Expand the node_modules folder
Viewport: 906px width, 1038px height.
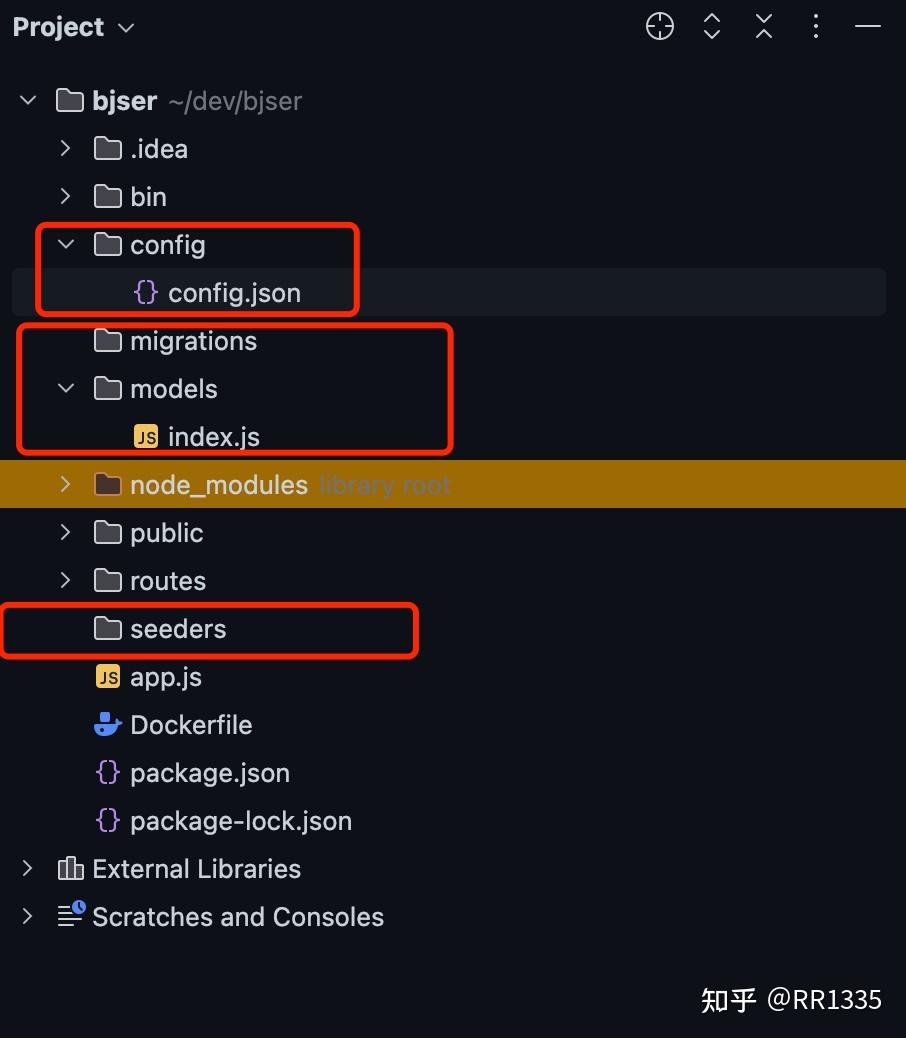[66, 485]
